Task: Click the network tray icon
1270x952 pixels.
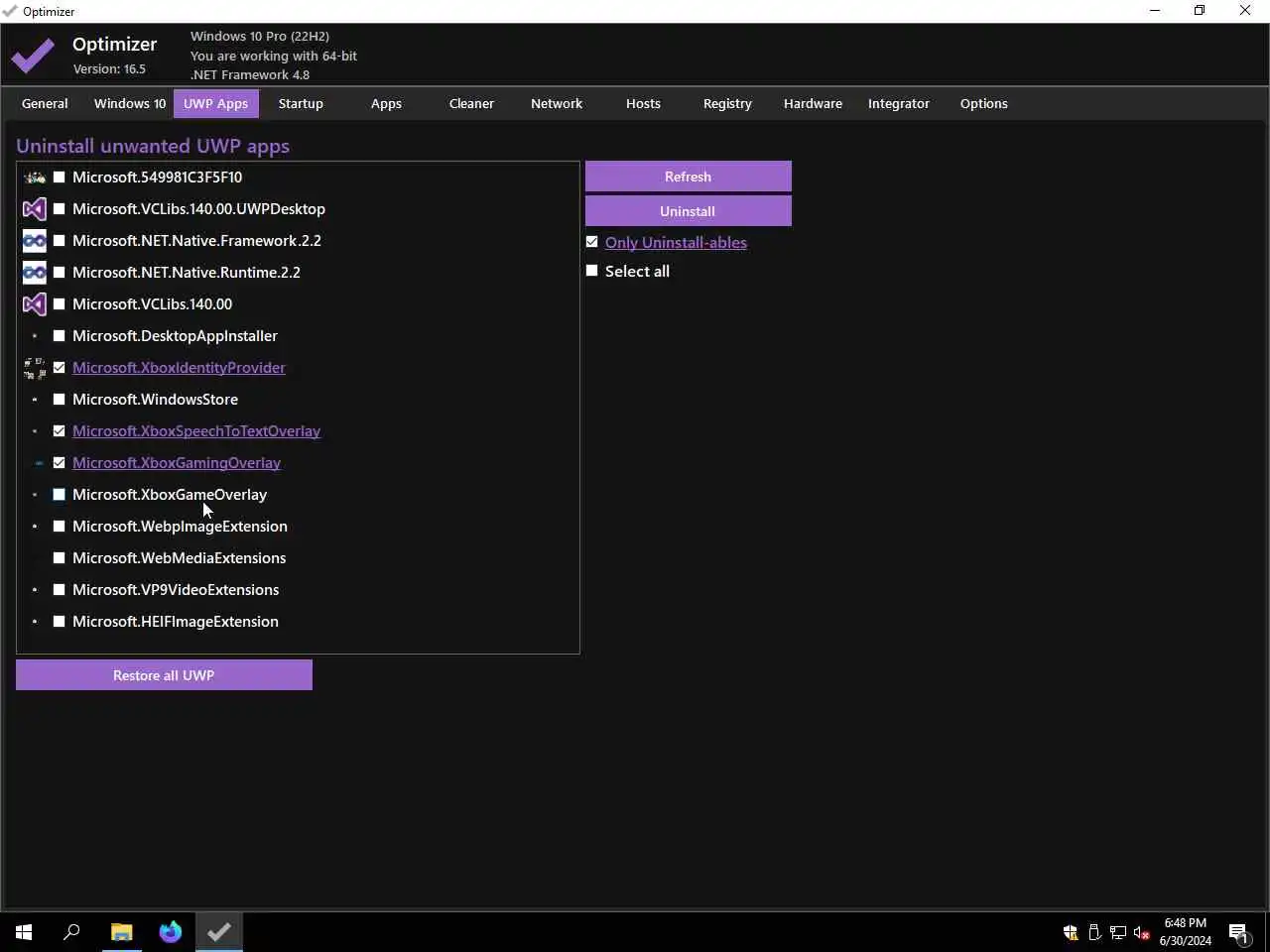Action: point(1118,932)
